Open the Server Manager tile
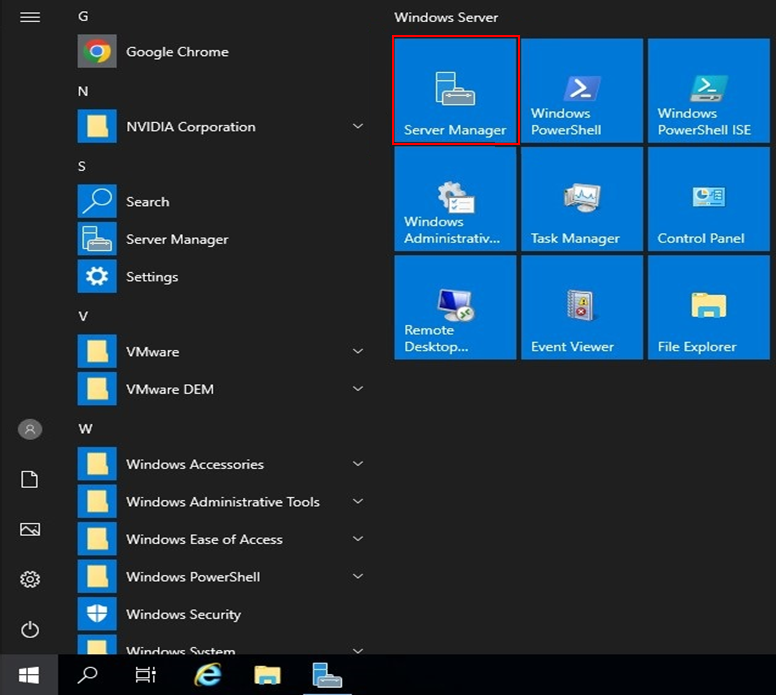 click(455, 91)
